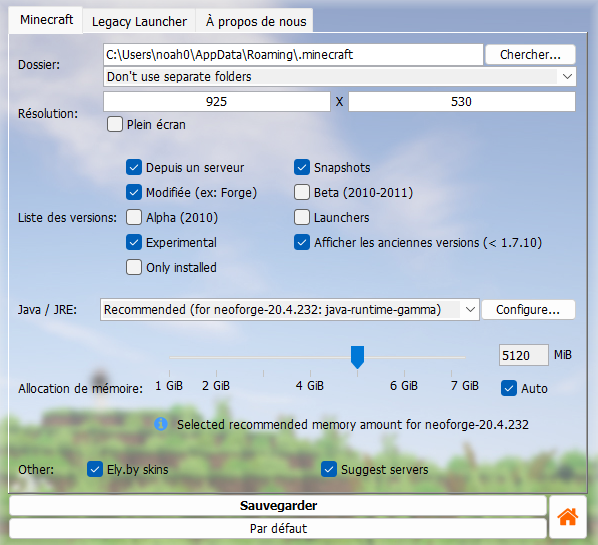Switch to the Minecraft tab

pos(46,20)
